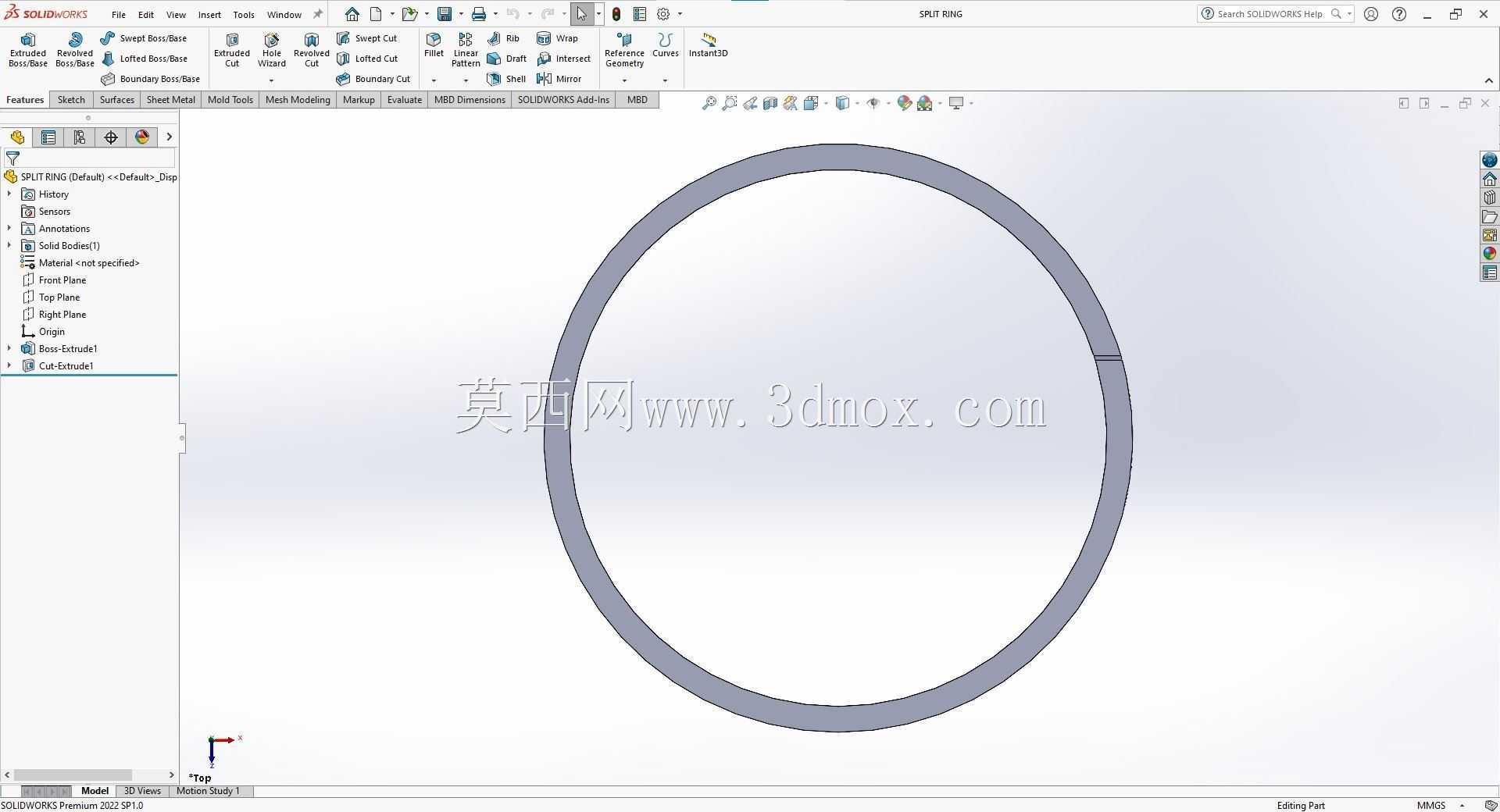This screenshot has height=812, width=1500.
Task: Use the Intersect feature
Action: point(563,59)
